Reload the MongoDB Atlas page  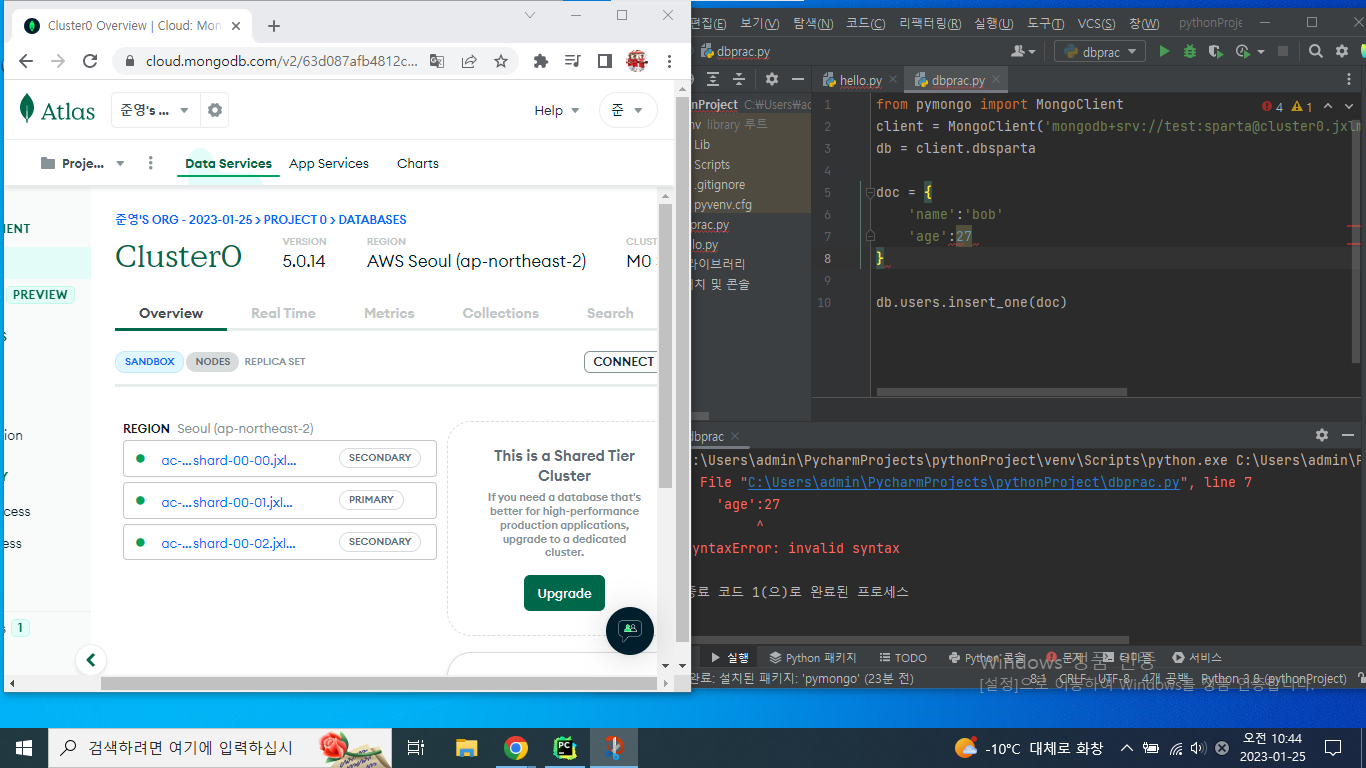click(90, 61)
